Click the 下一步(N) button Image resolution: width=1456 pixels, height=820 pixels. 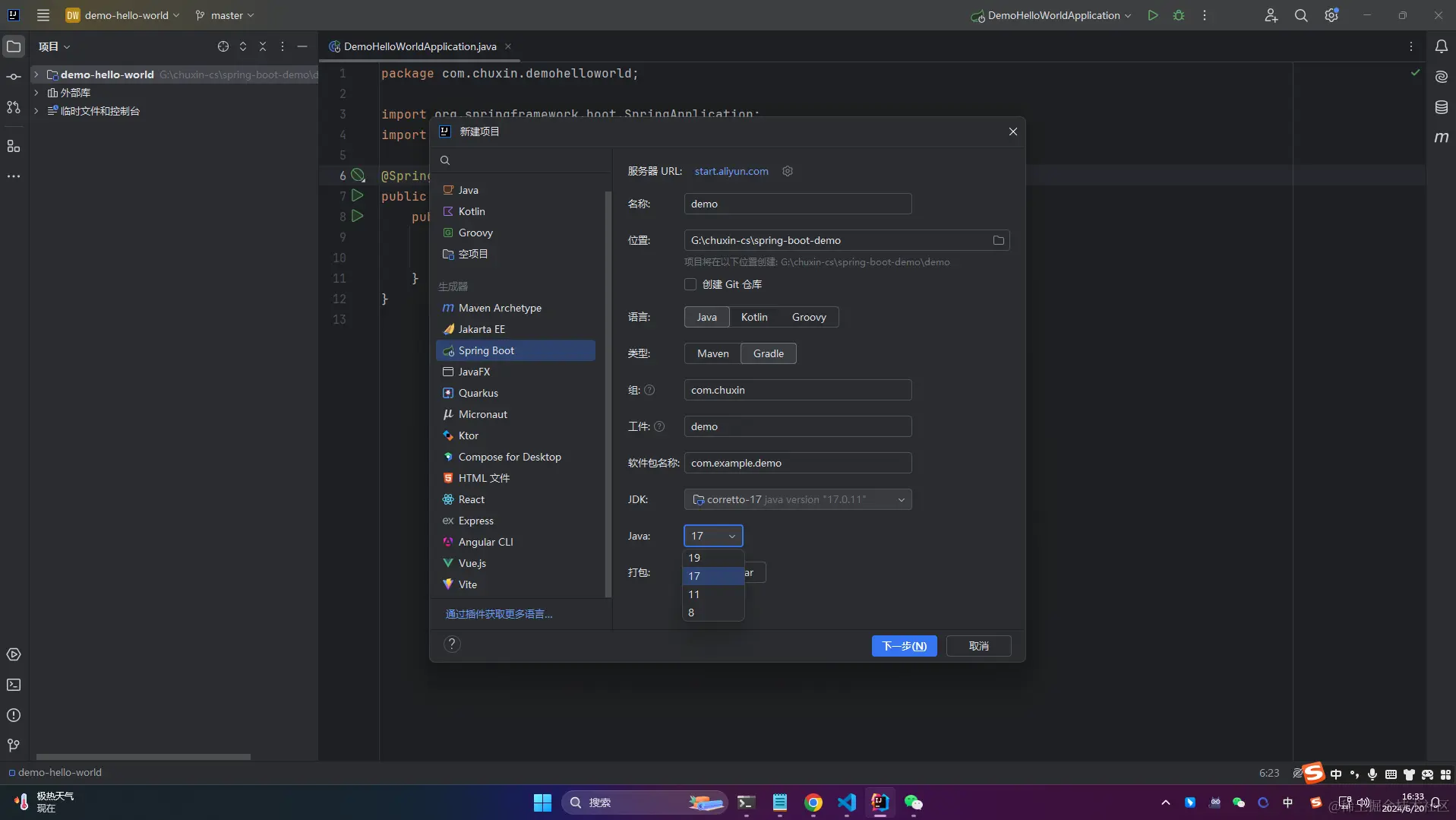904,646
